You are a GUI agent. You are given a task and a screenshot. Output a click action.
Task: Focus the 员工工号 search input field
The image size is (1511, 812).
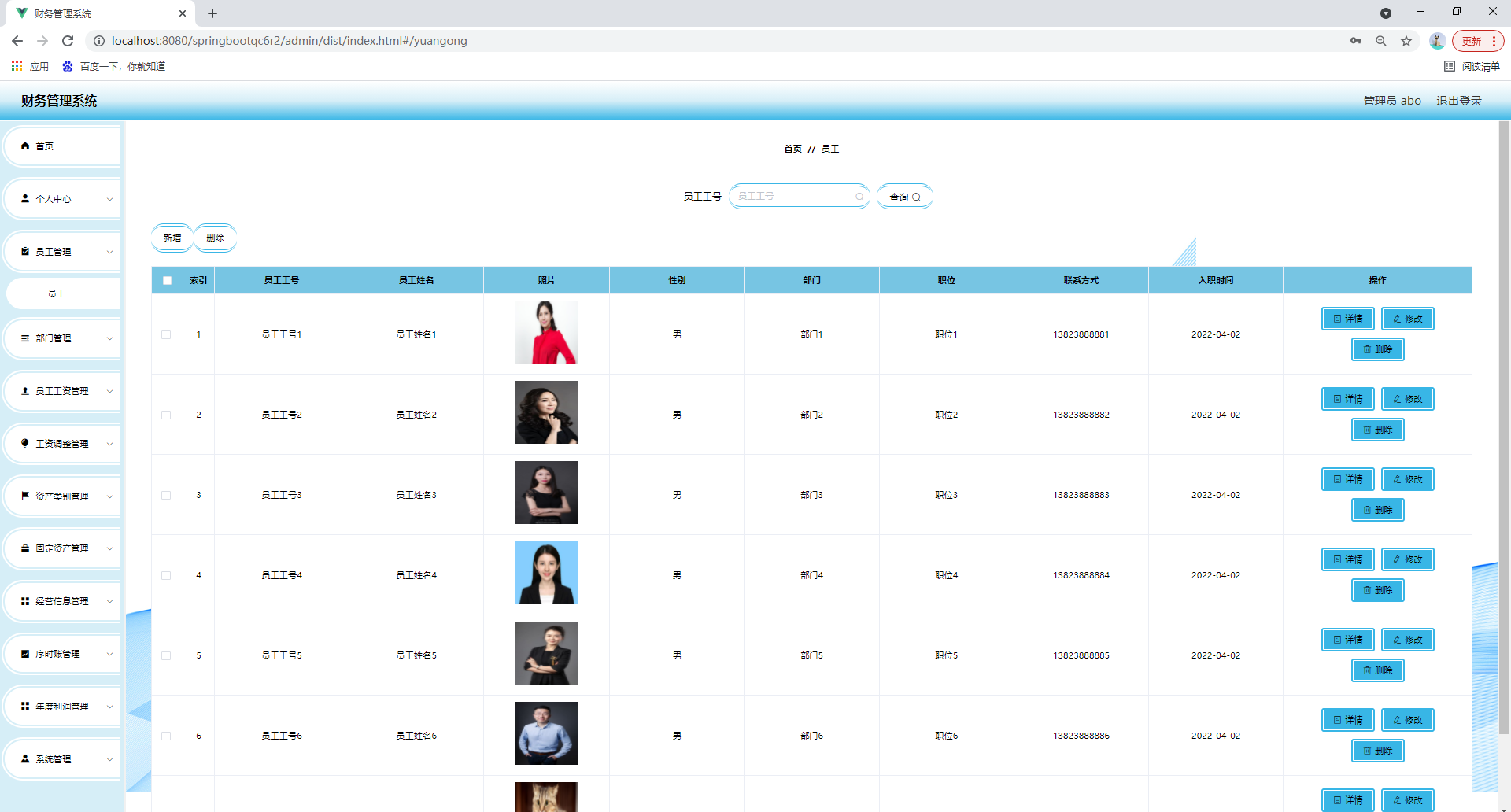pos(795,197)
